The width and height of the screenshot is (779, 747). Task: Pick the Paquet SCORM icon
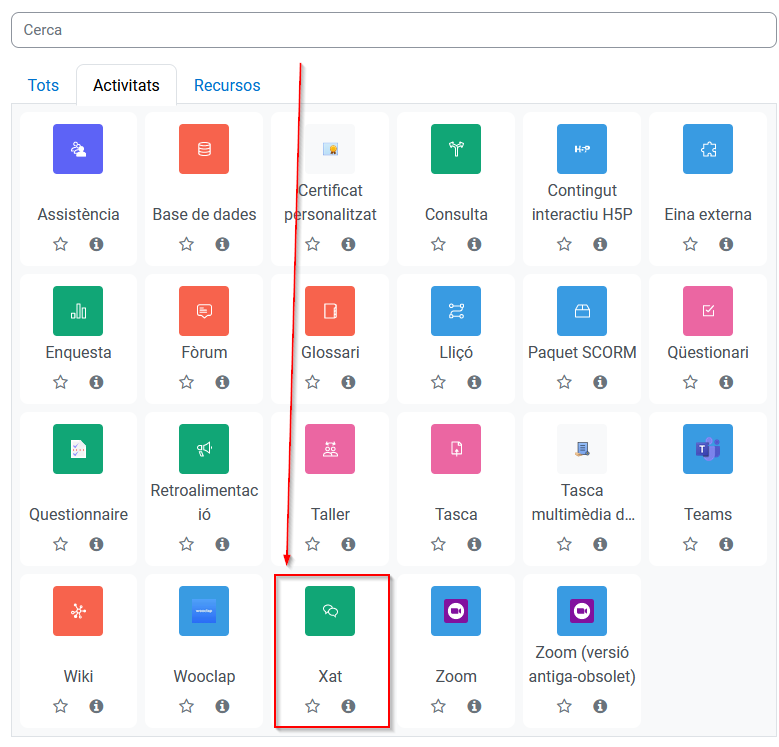point(582,311)
